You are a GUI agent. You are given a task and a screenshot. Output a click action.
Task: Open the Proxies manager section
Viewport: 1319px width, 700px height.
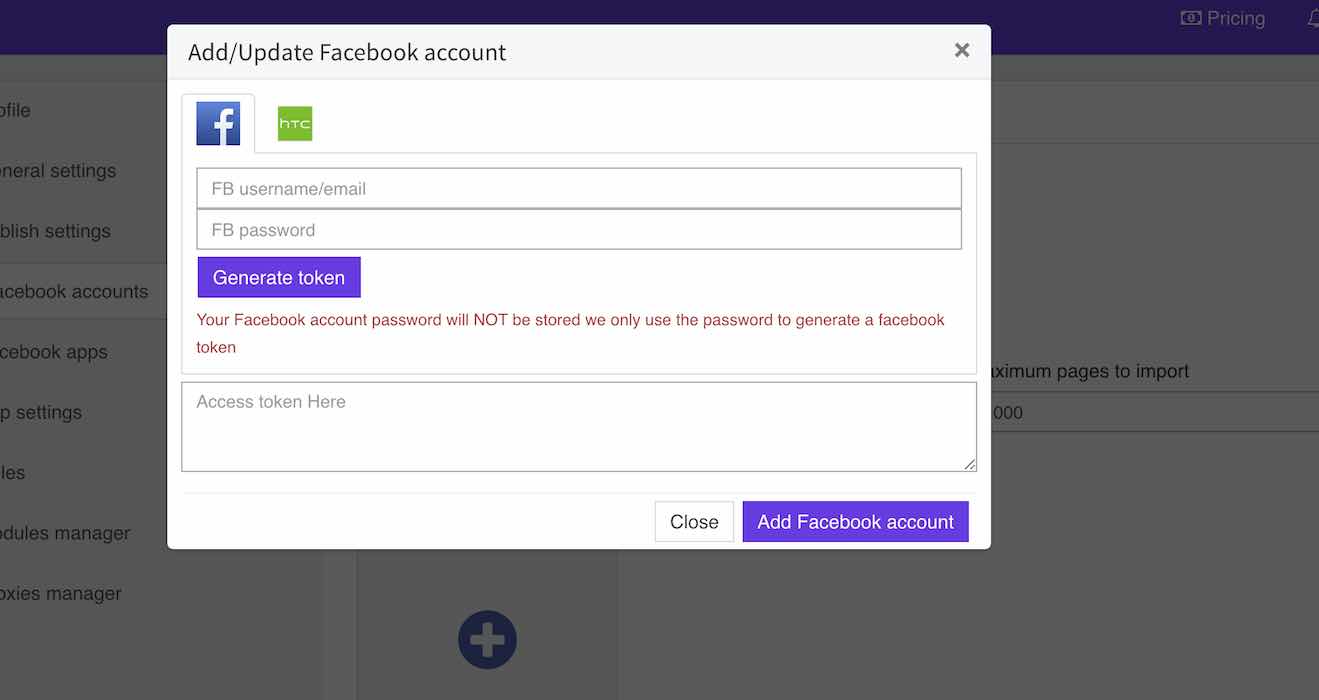[x=61, y=593]
